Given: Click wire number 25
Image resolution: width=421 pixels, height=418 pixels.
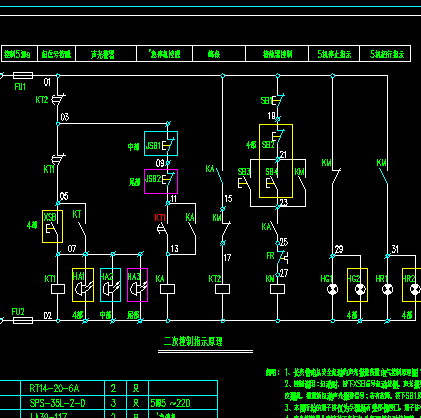Looking at the screenshot, I should click(x=284, y=242).
